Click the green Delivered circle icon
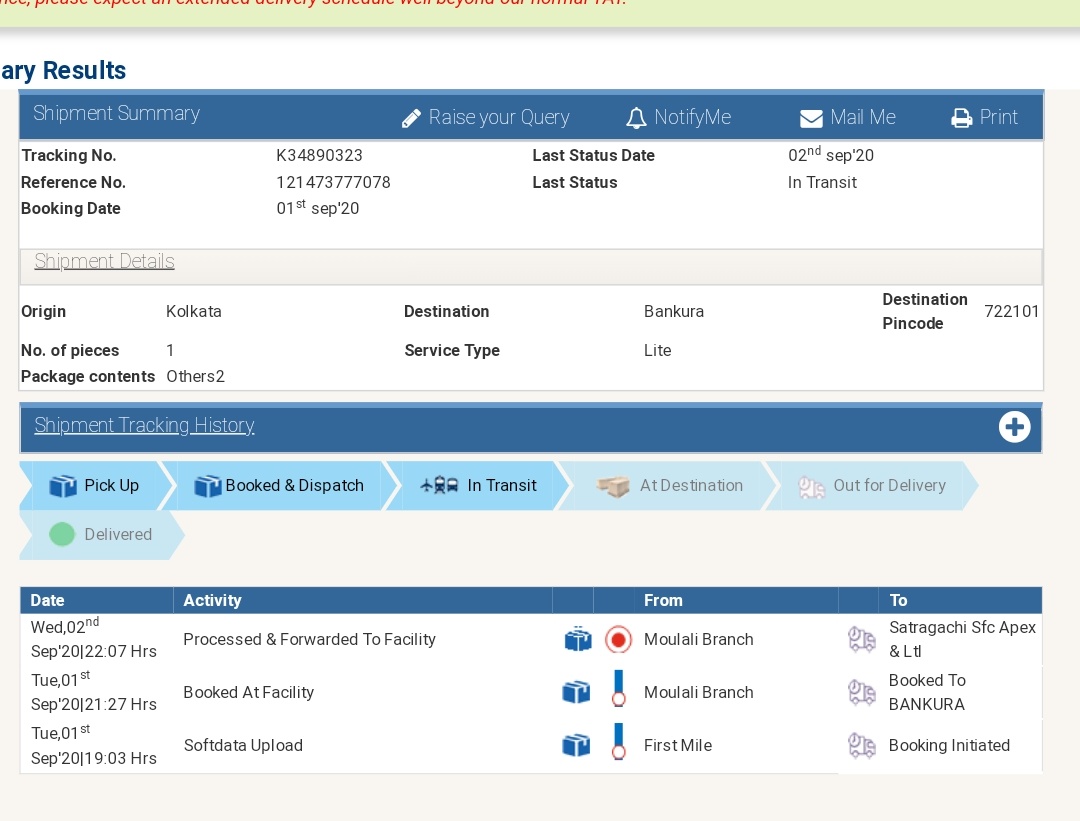This screenshot has width=1080, height=821. 62,534
